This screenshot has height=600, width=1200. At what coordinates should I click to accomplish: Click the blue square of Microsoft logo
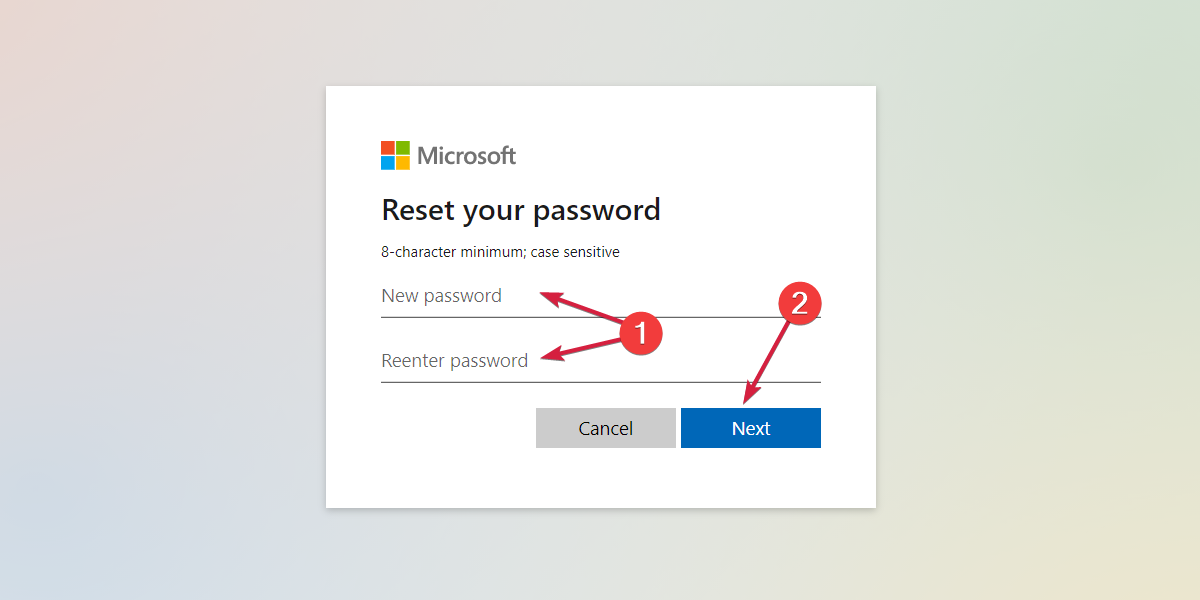tap(388, 163)
